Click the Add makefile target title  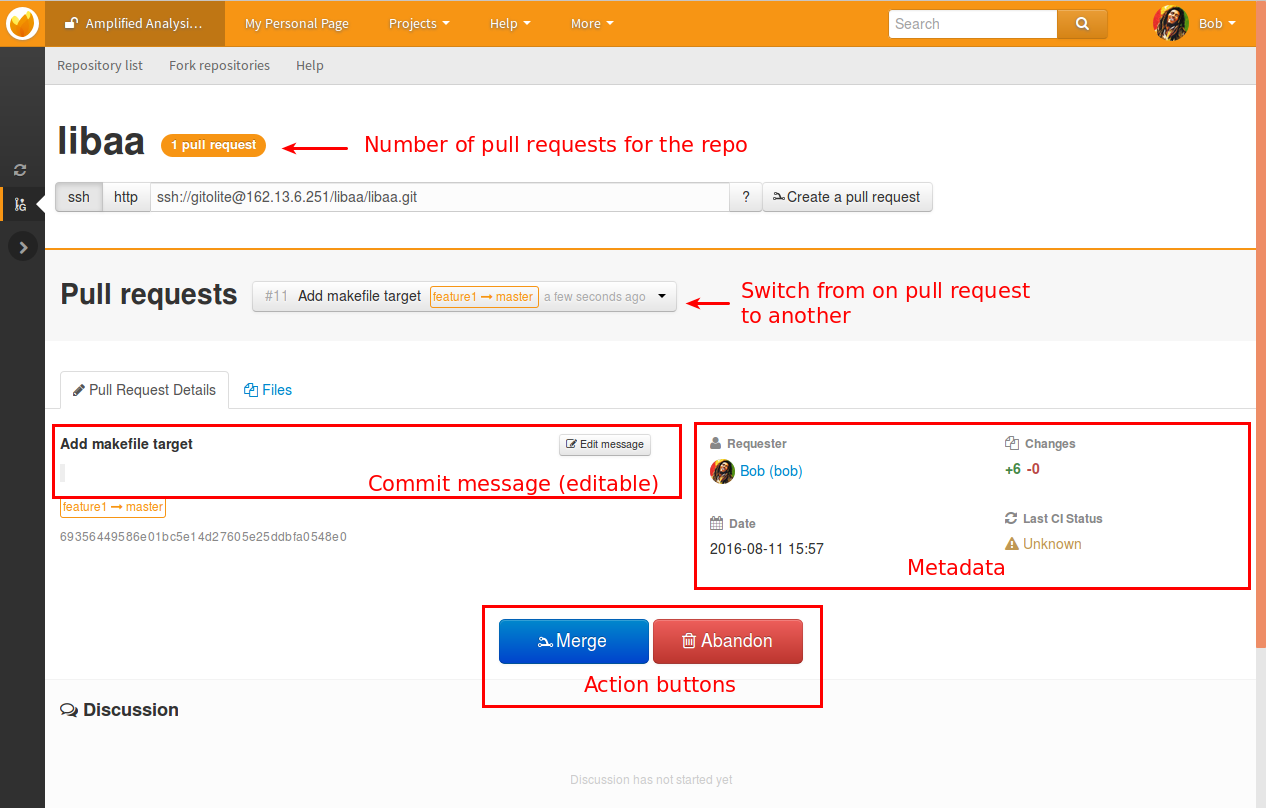point(127,444)
